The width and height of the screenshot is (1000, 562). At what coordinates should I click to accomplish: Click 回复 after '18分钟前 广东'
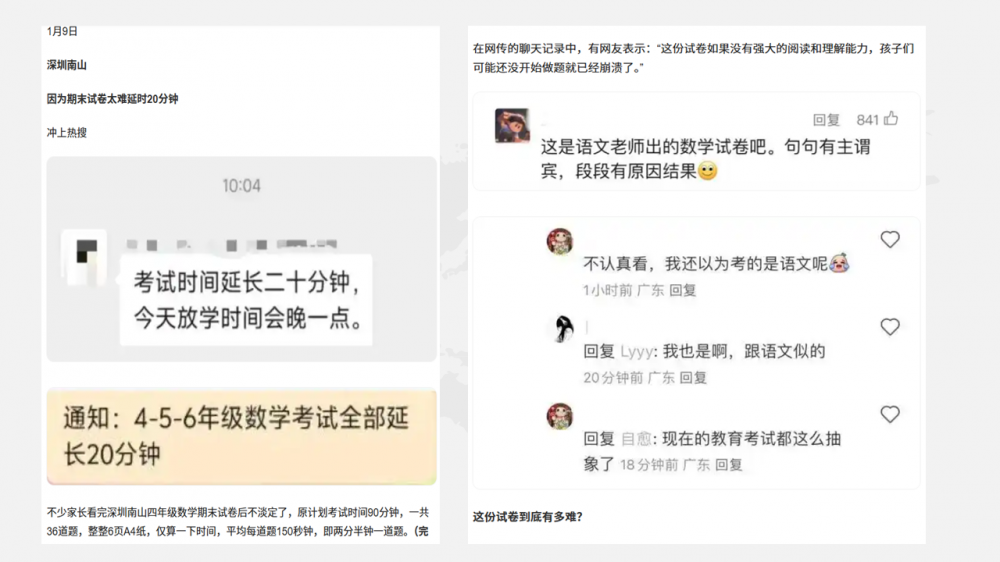728,464
